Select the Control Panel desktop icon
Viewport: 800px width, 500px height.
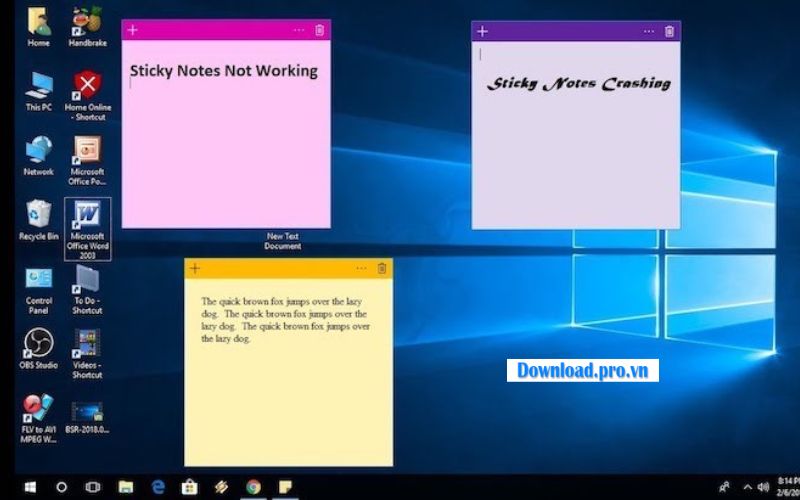pos(39,291)
